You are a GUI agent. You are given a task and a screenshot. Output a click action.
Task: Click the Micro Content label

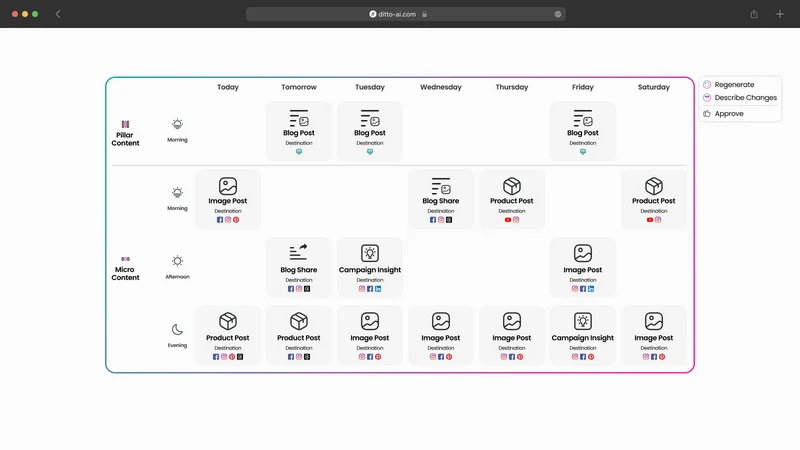click(x=126, y=273)
